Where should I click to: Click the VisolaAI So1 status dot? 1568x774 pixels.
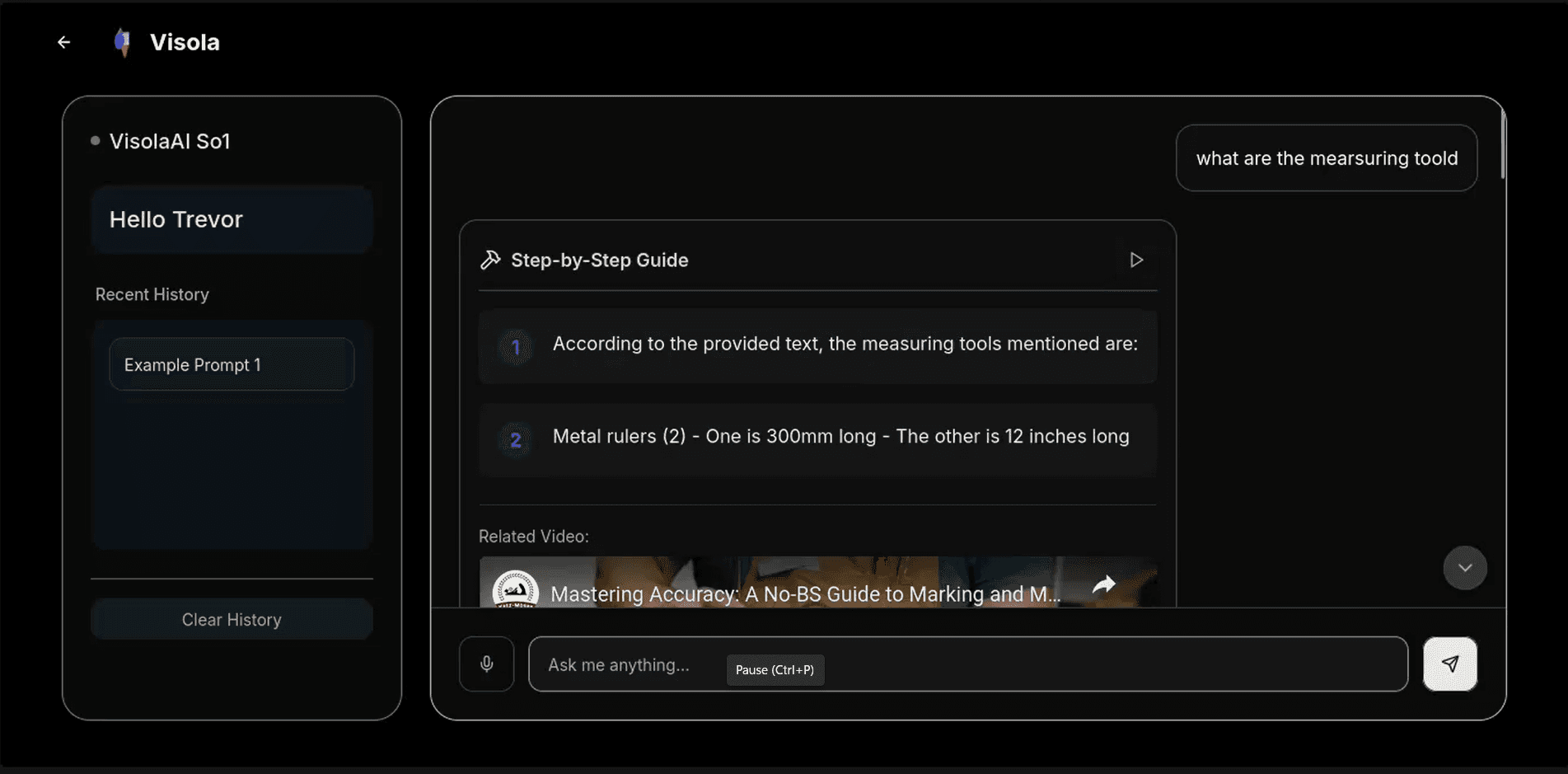coord(96,141)
